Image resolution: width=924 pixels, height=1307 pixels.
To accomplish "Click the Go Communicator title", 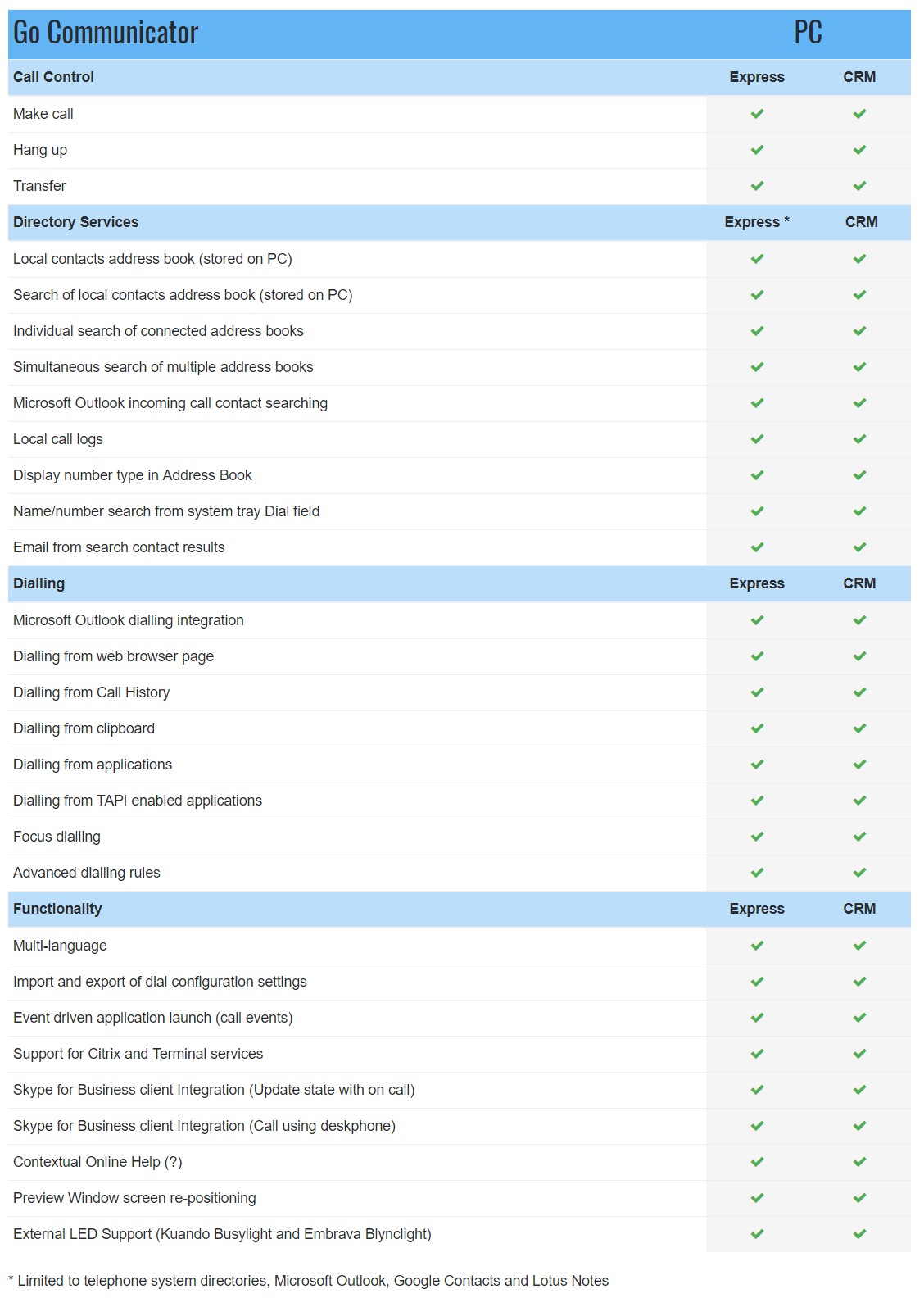I will [x=106, y=33].
